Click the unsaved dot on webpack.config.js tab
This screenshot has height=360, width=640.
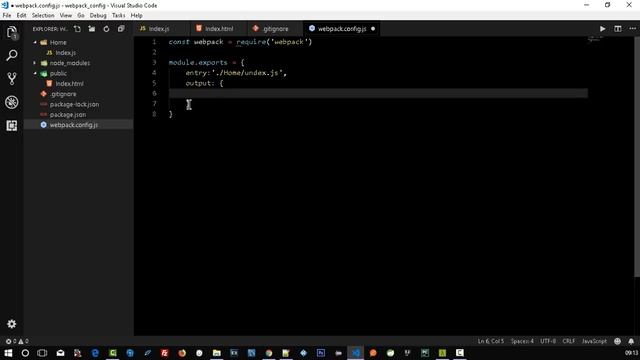point(373,29)
